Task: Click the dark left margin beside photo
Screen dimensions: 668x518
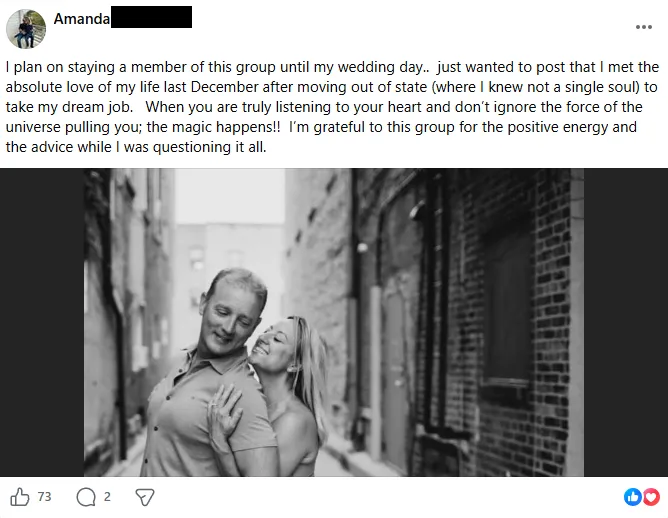Action: point(42,322)
